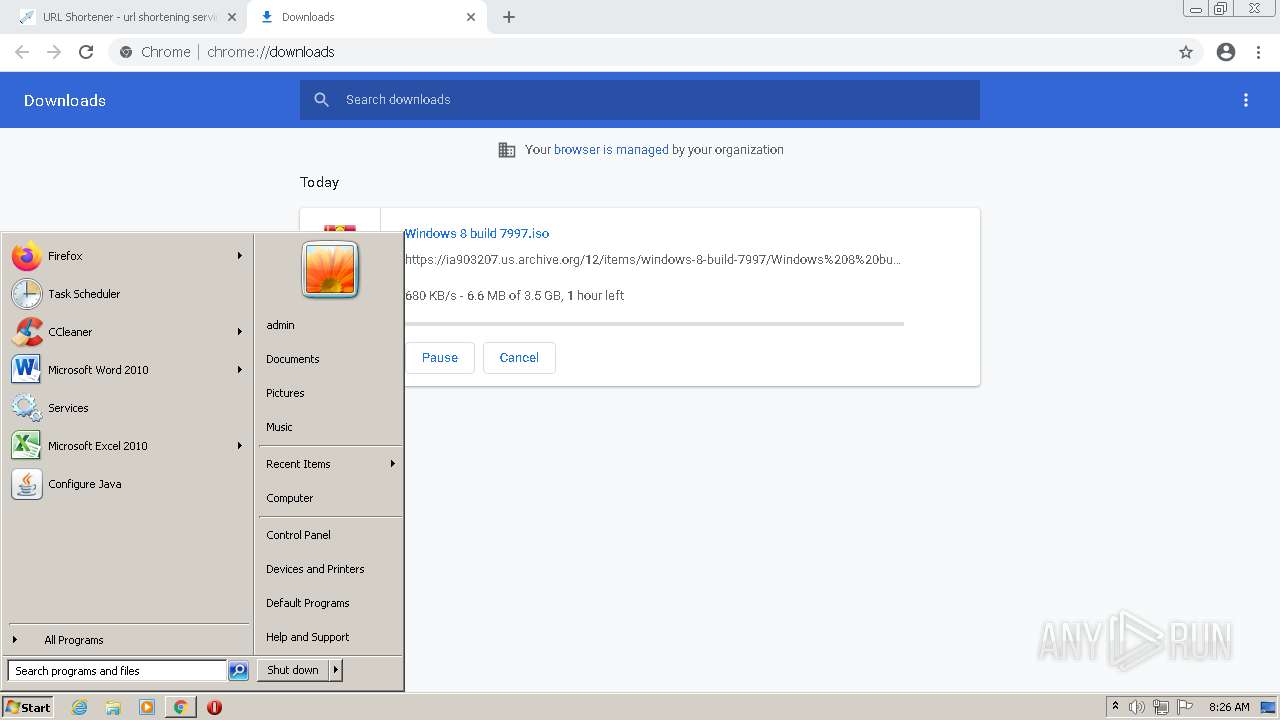Click the archive.org download source URL
This screenshot has height=720, width=1280.
coord(653,260)
